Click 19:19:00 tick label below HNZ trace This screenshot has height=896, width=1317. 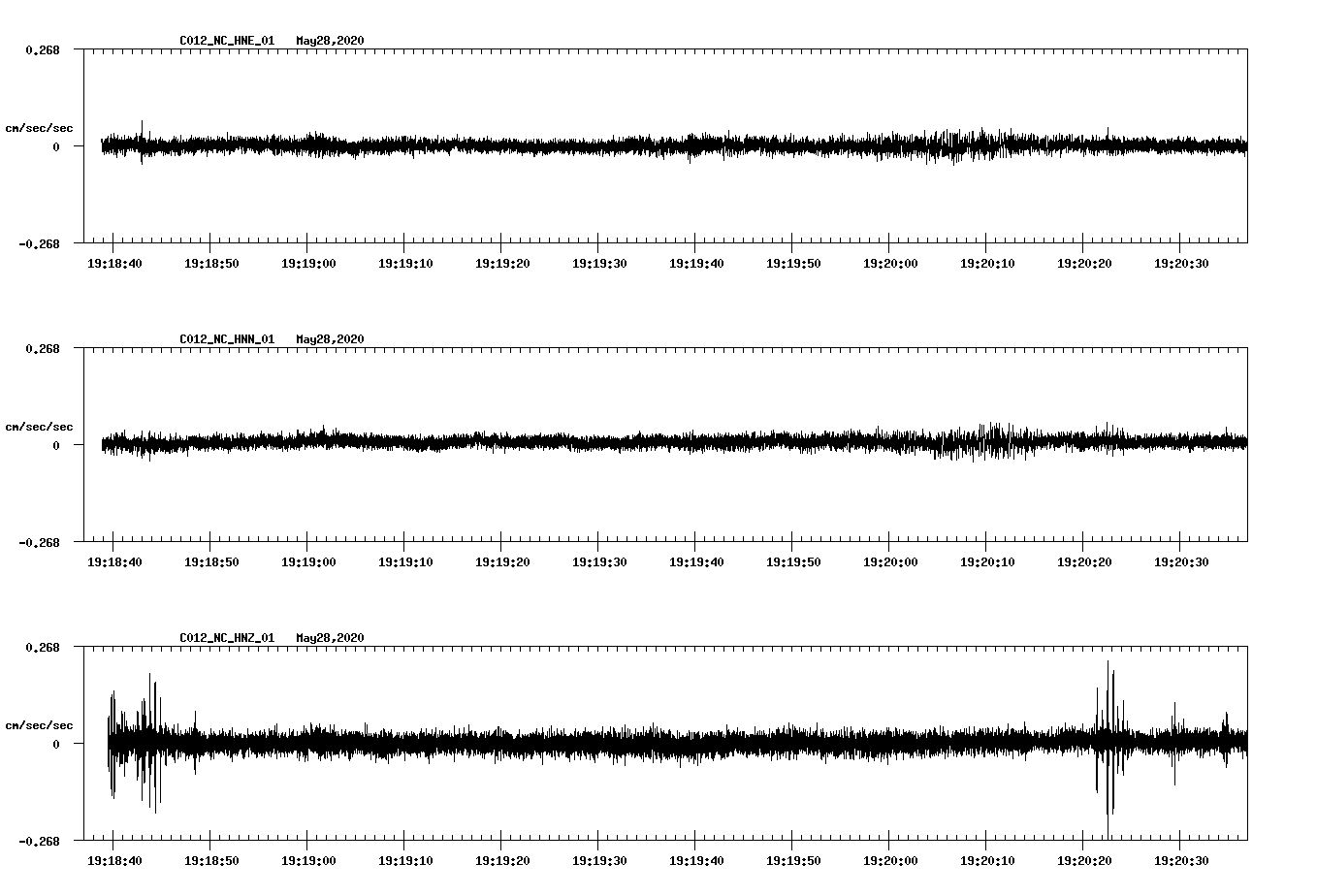pyautogui.click(x=308, y=860)
